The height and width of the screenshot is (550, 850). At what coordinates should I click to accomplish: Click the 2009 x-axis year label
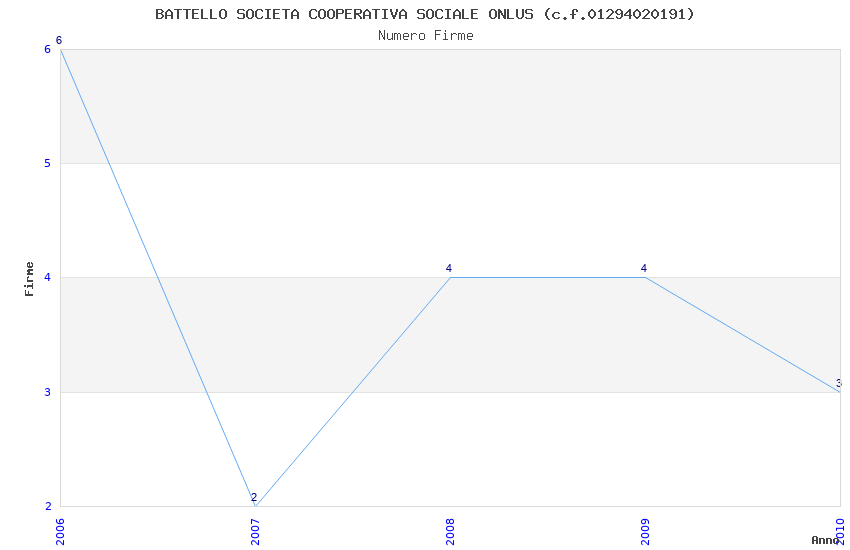click(x=645, y=531)
